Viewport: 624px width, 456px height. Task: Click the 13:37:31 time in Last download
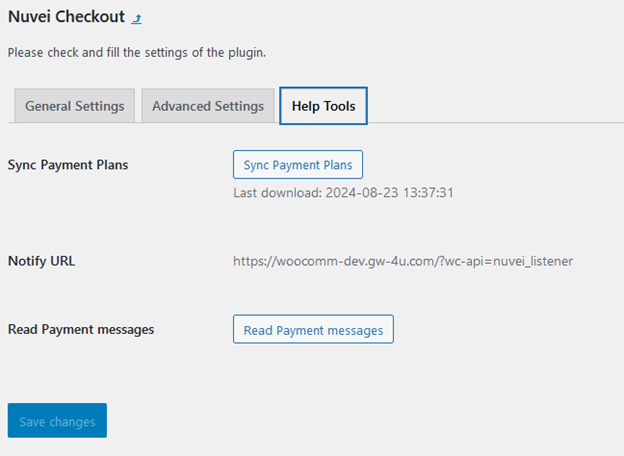[x=426, y=192]
